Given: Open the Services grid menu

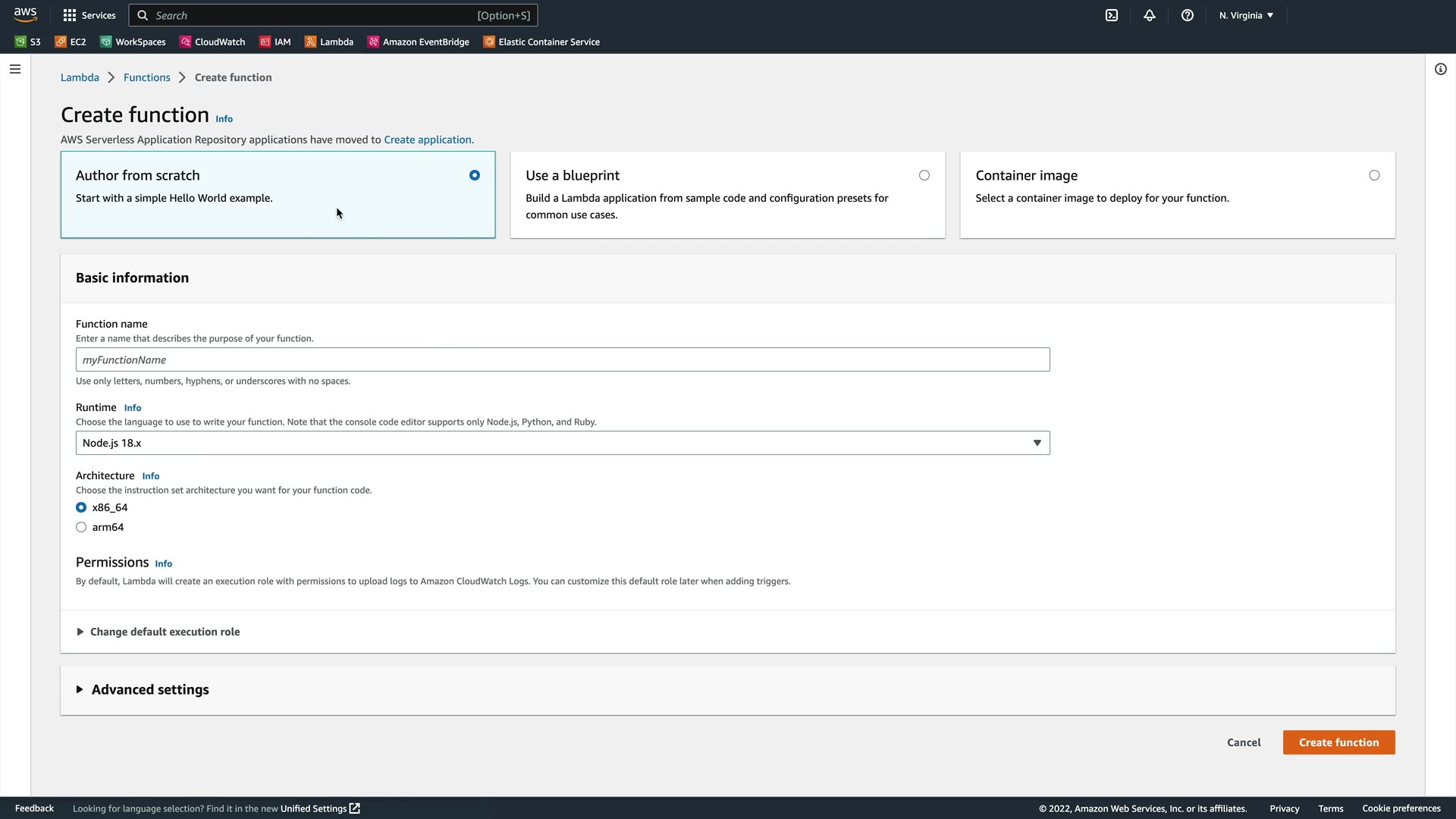Looking at the screenshot, I should click(89, 15).
